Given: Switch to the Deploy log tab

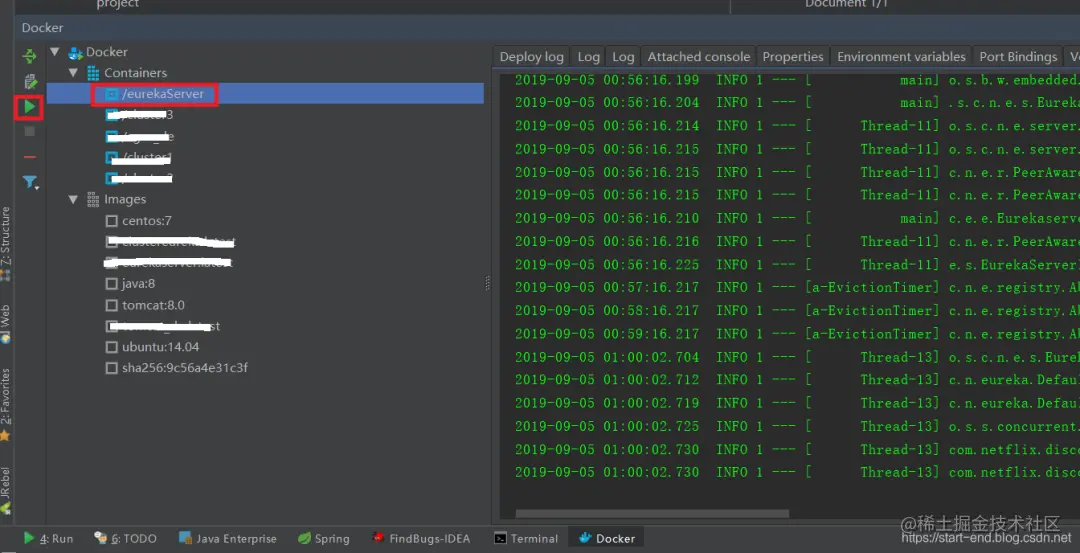Looking at the screenshot, I should 531,56.
